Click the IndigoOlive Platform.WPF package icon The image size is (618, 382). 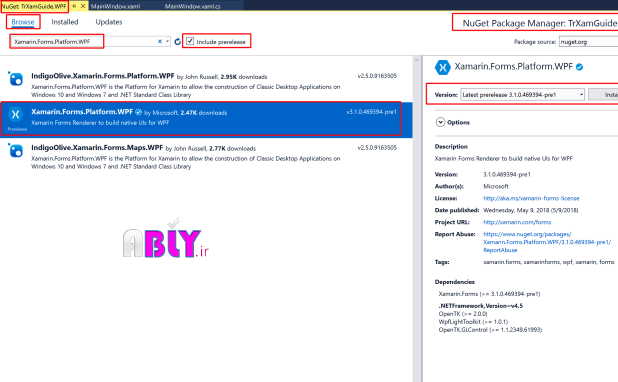tap(15, 78)
